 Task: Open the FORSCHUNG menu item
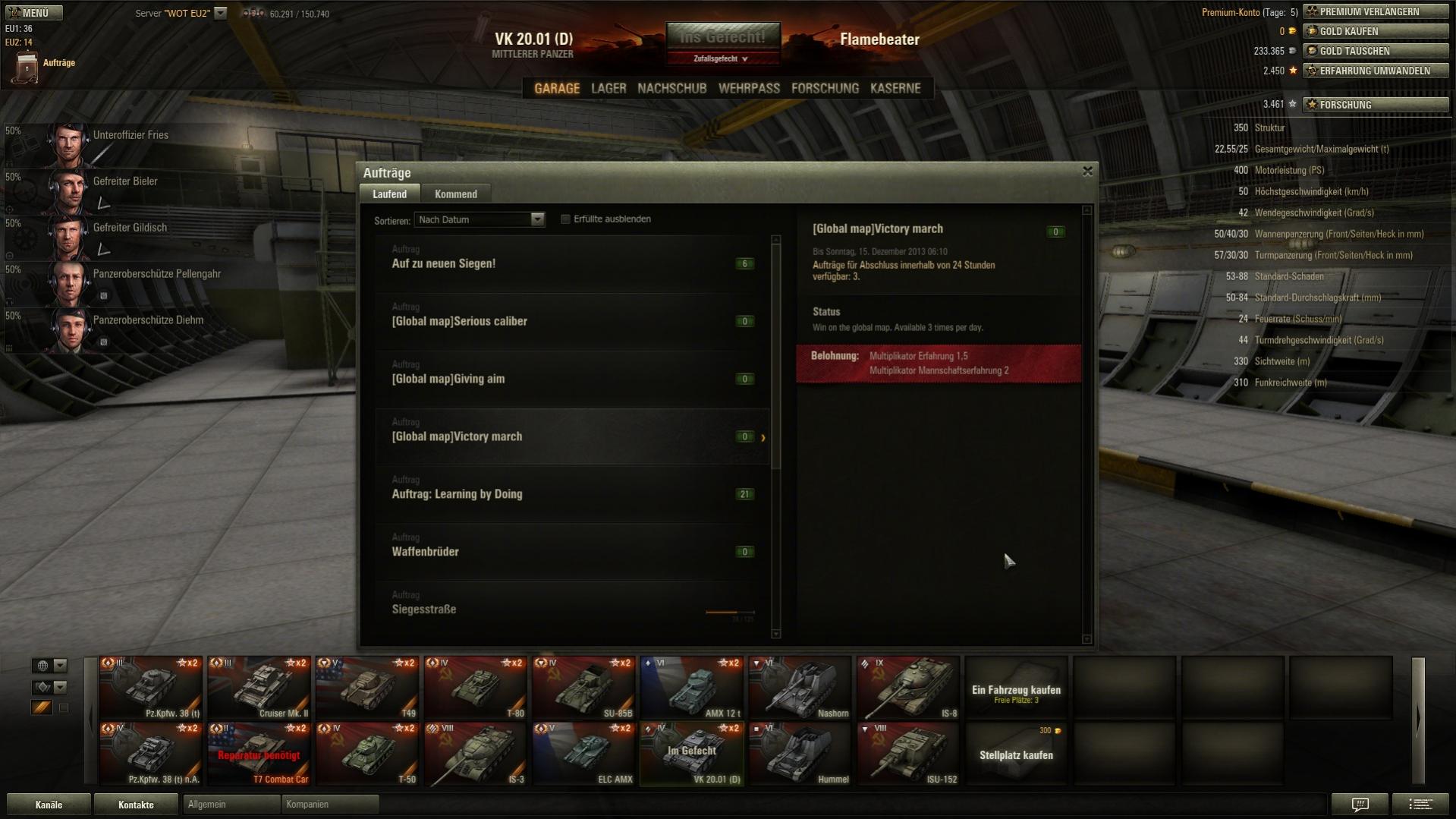[825, 88]
